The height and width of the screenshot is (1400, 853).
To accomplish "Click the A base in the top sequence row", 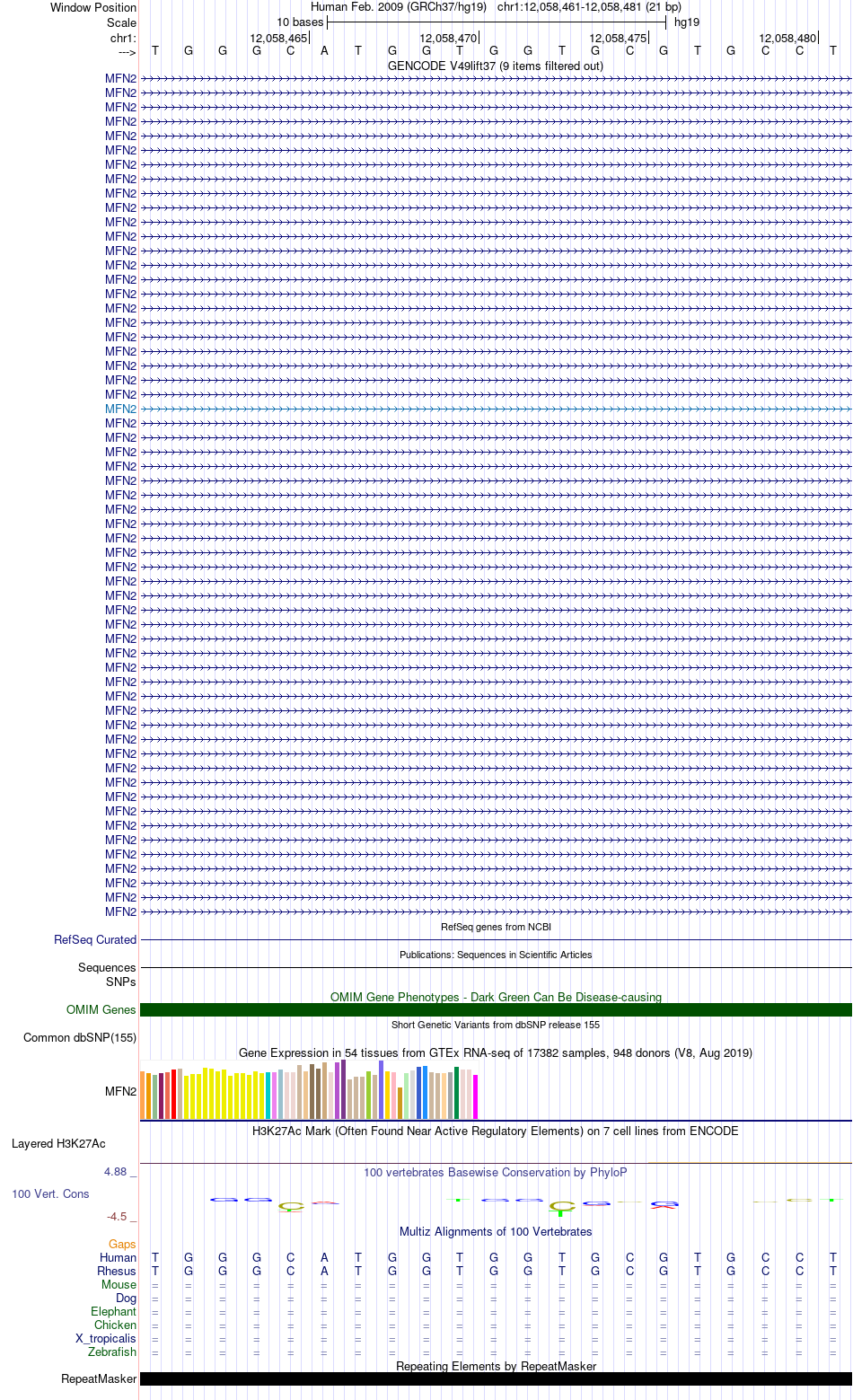I will click(324, 51).
